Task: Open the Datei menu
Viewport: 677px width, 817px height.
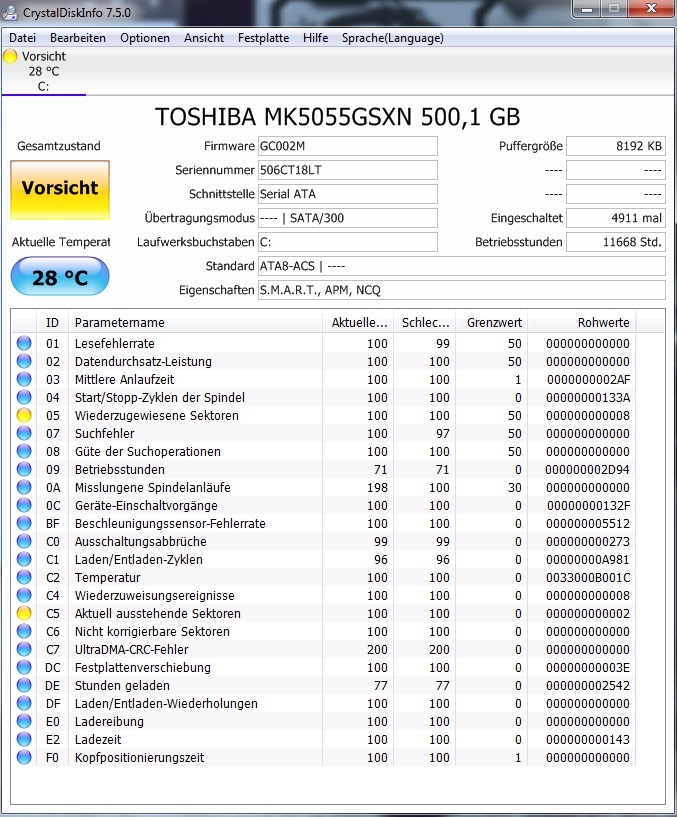Action: [22, 38]
